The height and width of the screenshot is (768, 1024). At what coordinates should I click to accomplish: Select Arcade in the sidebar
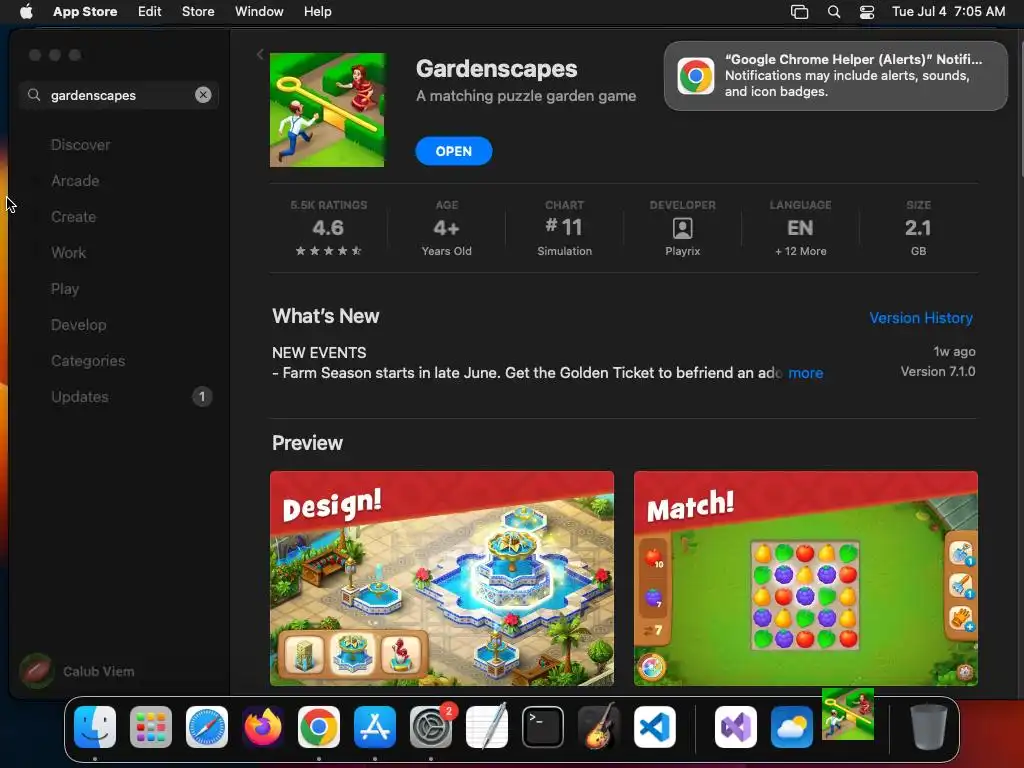(75, 181)
